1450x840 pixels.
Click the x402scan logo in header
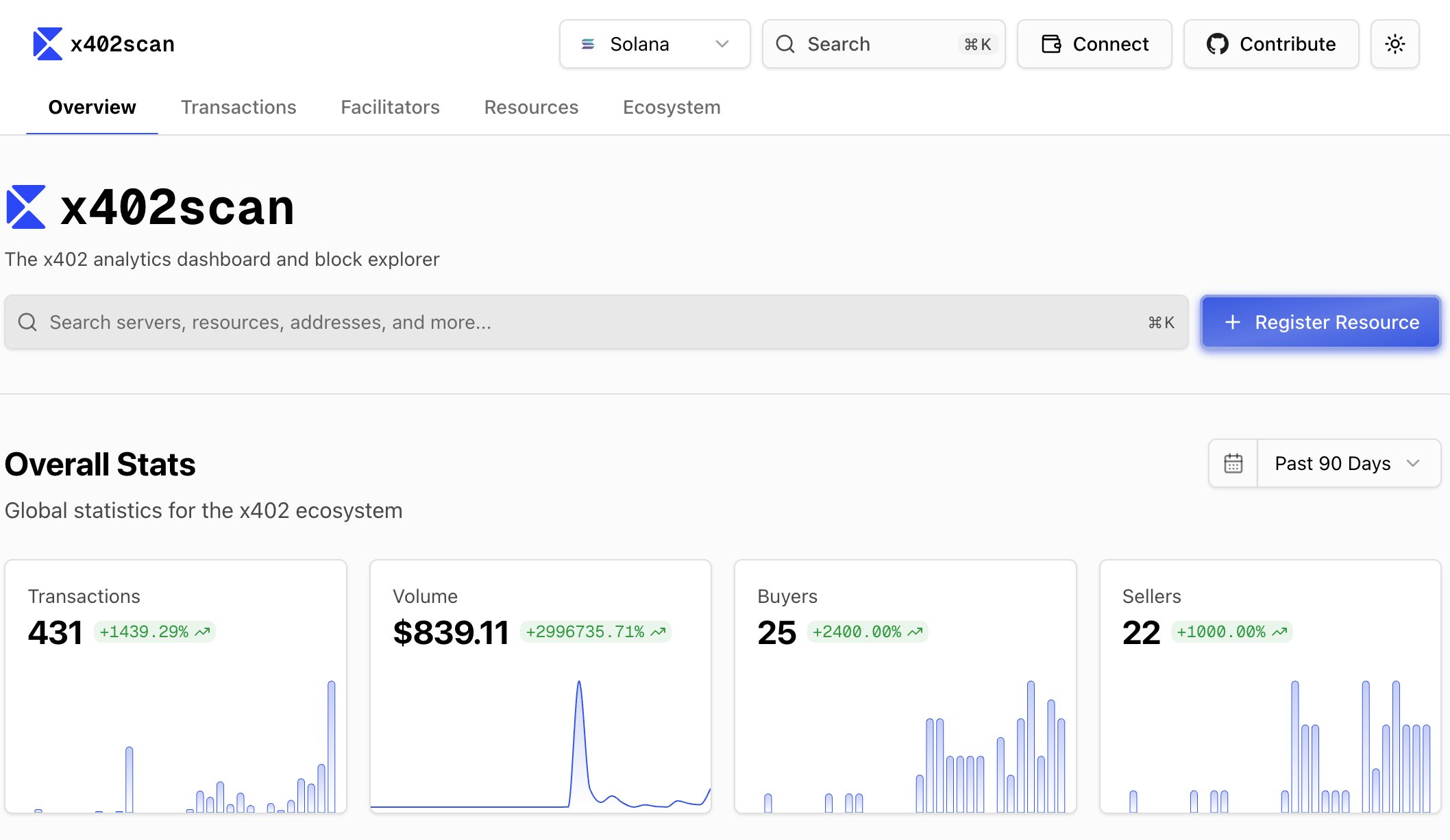tap(47, 44)
